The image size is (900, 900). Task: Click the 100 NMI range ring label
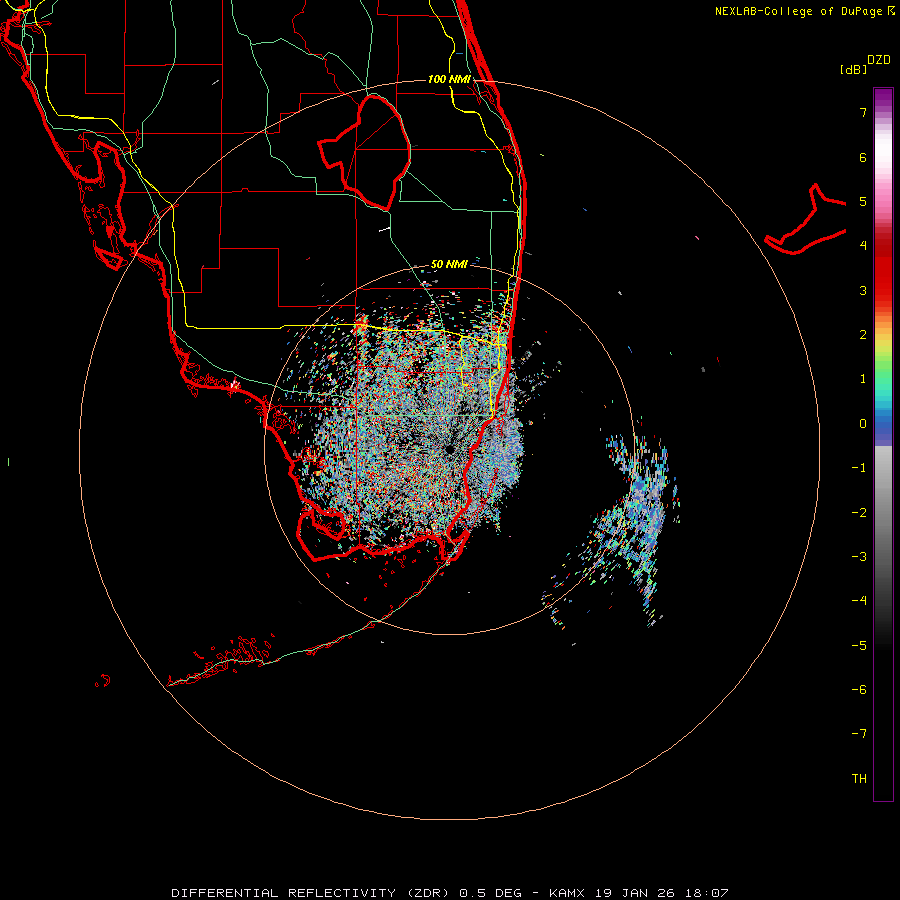coord(449,79)
